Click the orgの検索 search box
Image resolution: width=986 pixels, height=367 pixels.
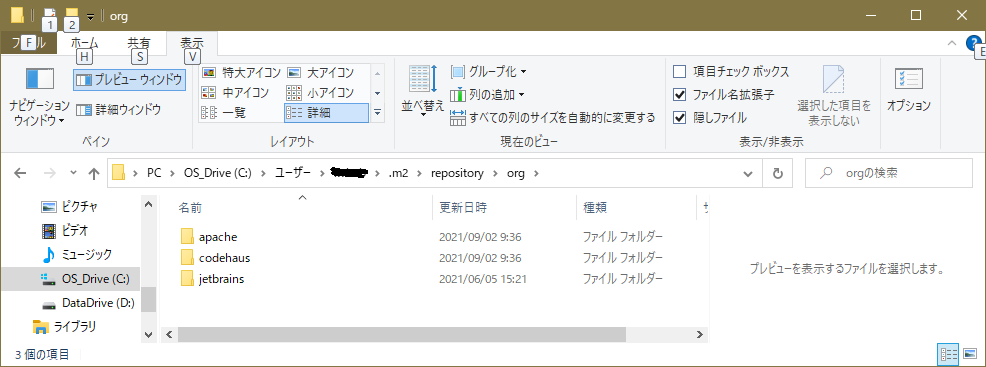click(x=888, y=173)
